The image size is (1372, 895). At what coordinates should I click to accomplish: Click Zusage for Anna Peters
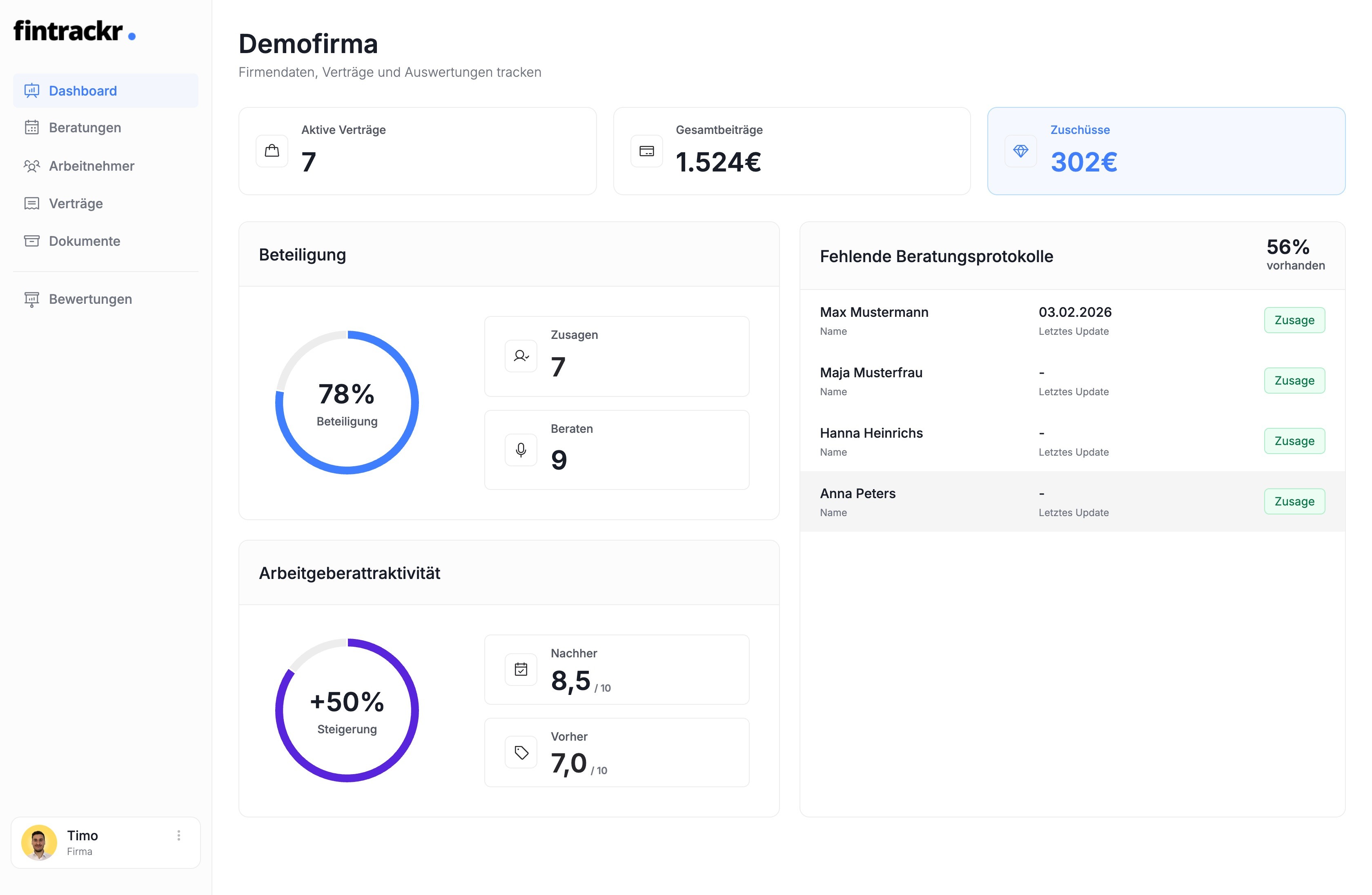(x=1294, y=501)
